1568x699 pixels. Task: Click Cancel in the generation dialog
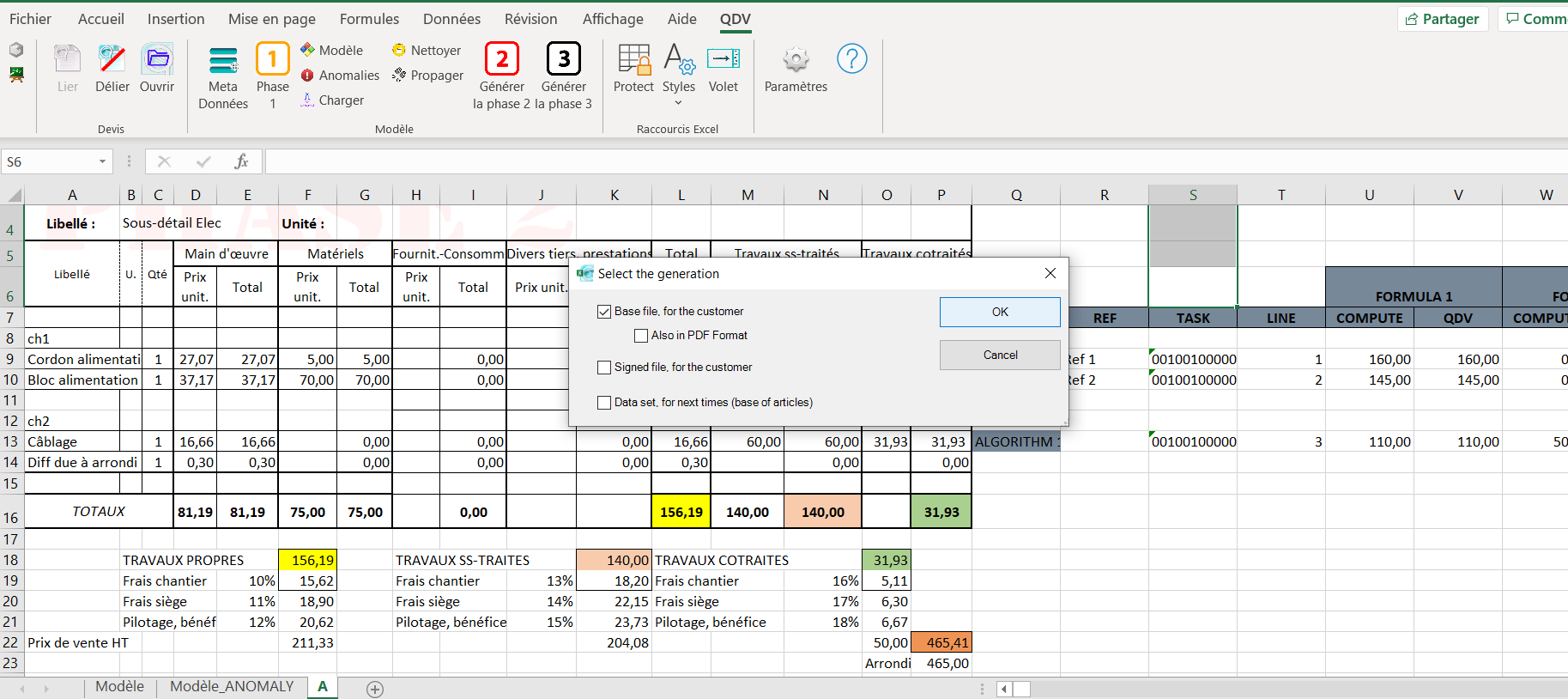tap(1000, 355)
